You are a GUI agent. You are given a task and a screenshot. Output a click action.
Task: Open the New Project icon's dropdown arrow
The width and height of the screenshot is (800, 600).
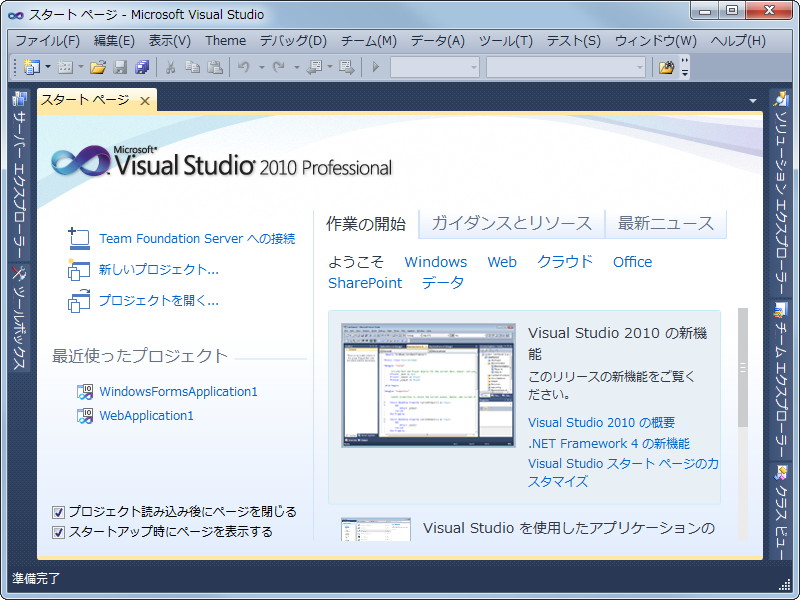[48, 67]
